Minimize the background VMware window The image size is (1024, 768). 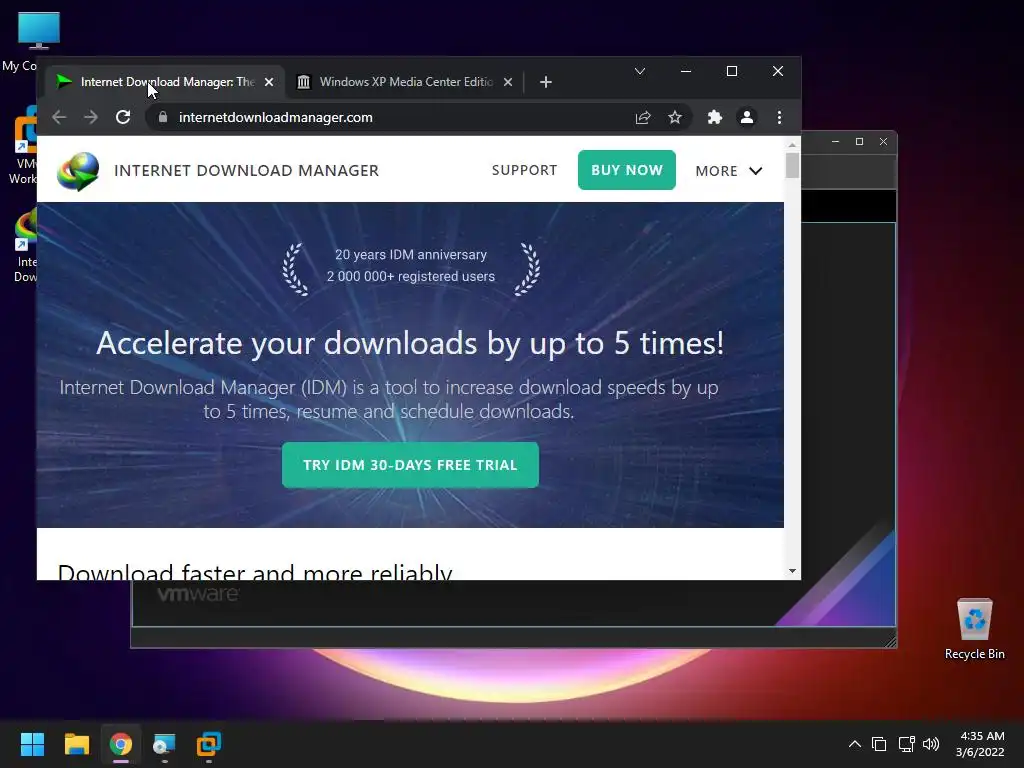coord(835,141)
